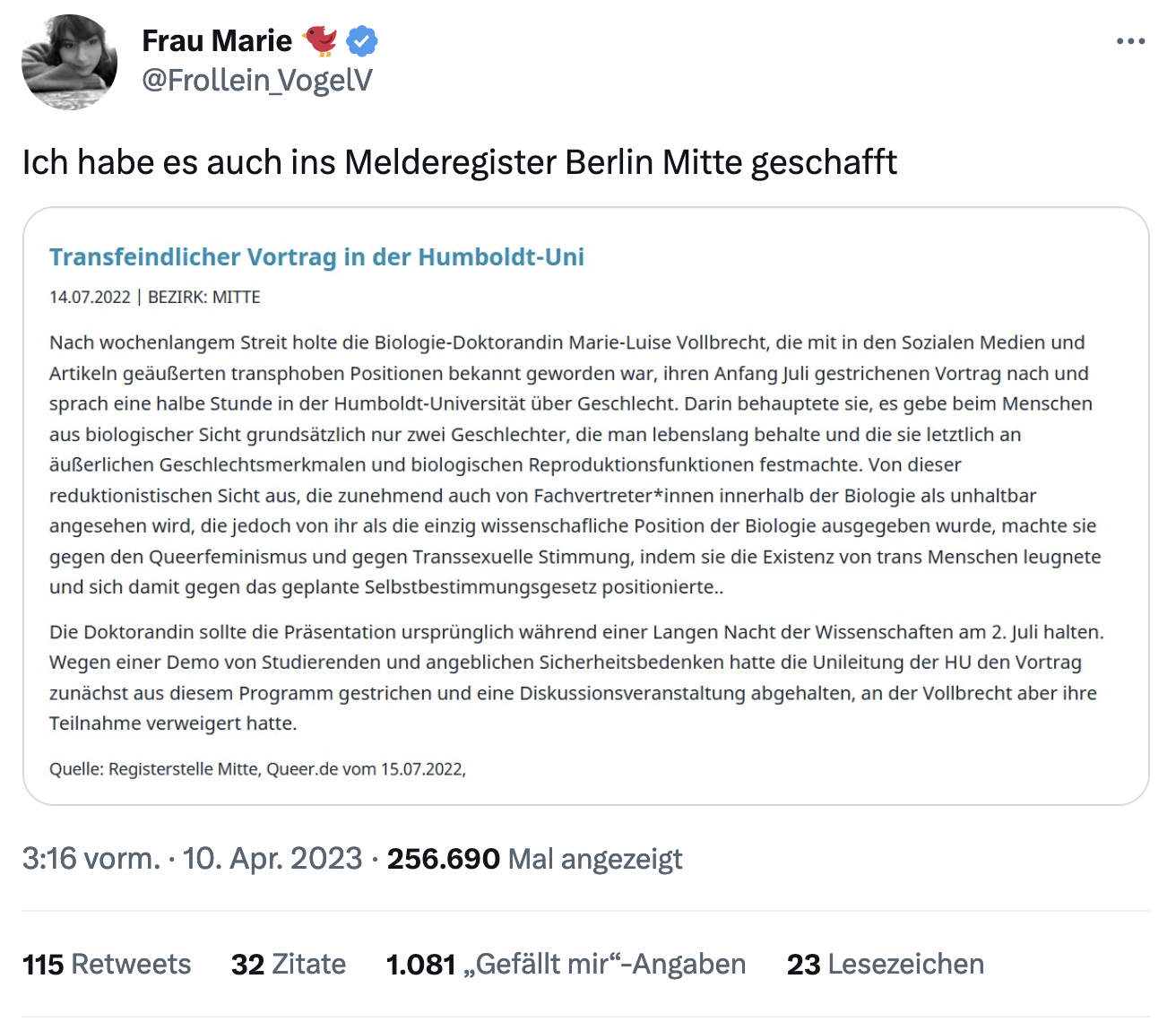
Task: Open the 256.690 Mal angezeigt view count
Action: pos(534,859)
